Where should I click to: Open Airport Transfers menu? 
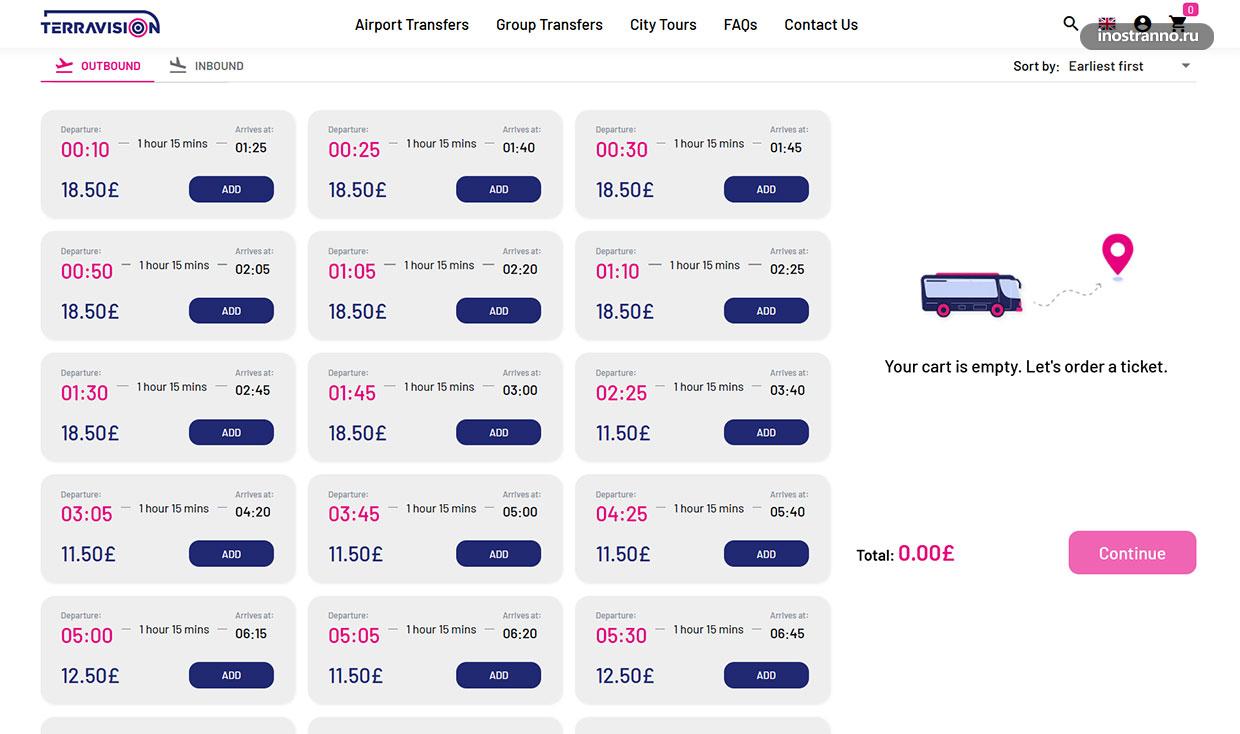[412, 25]
